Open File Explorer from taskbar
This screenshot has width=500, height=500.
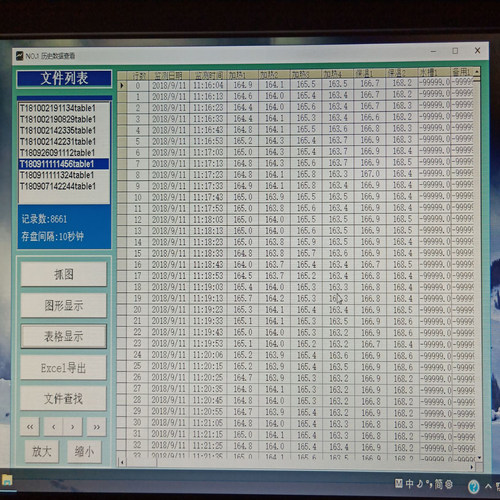click(x=7, y=480)
